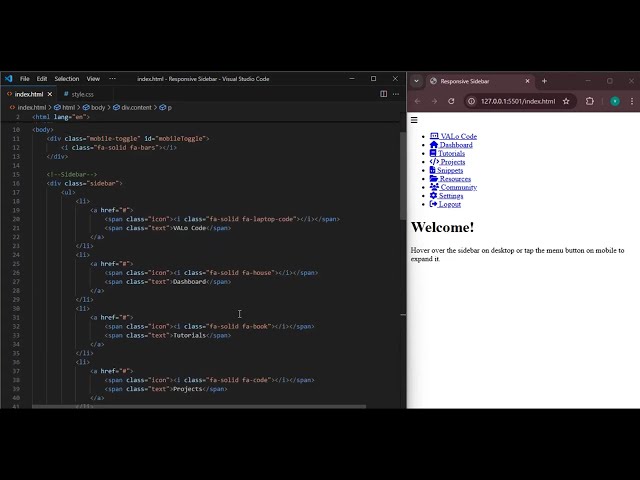The width and height of the screenshot is (640, 480).
Task: Click the horizontal scrollbar in the editor
Action: click(199, 406)
